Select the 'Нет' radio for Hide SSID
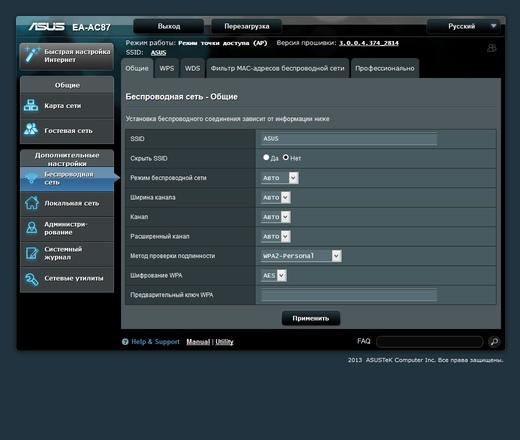Image resolution: width=520 pixels, height=440 pixels. [286, 157]
